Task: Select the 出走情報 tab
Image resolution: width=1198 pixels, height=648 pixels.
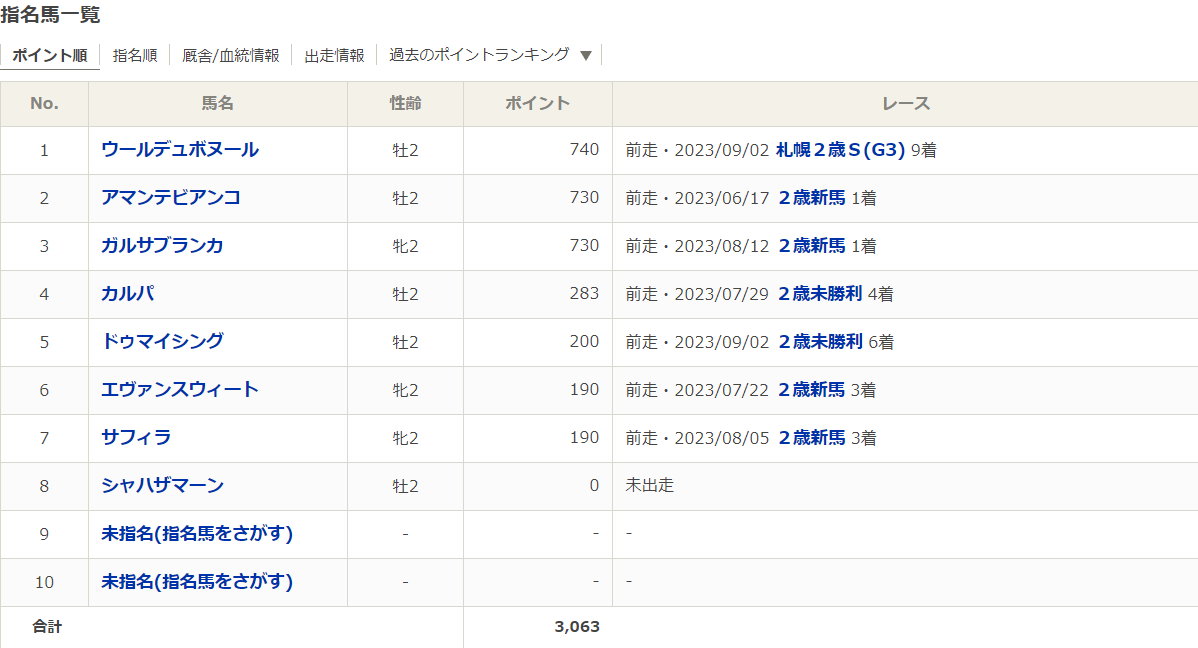Action: [x=334, y=55]
